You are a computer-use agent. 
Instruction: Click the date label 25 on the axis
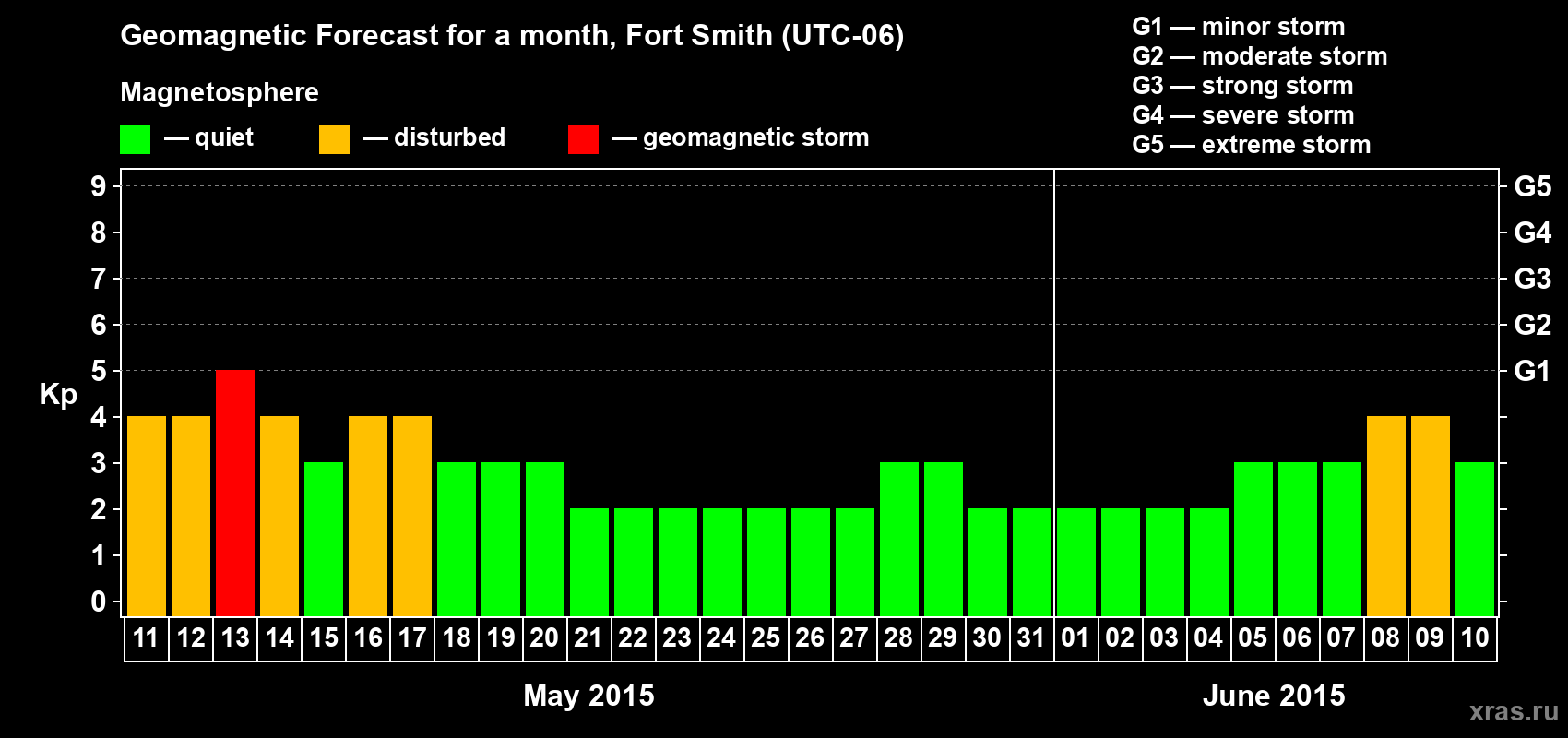(x=766, y=637)
